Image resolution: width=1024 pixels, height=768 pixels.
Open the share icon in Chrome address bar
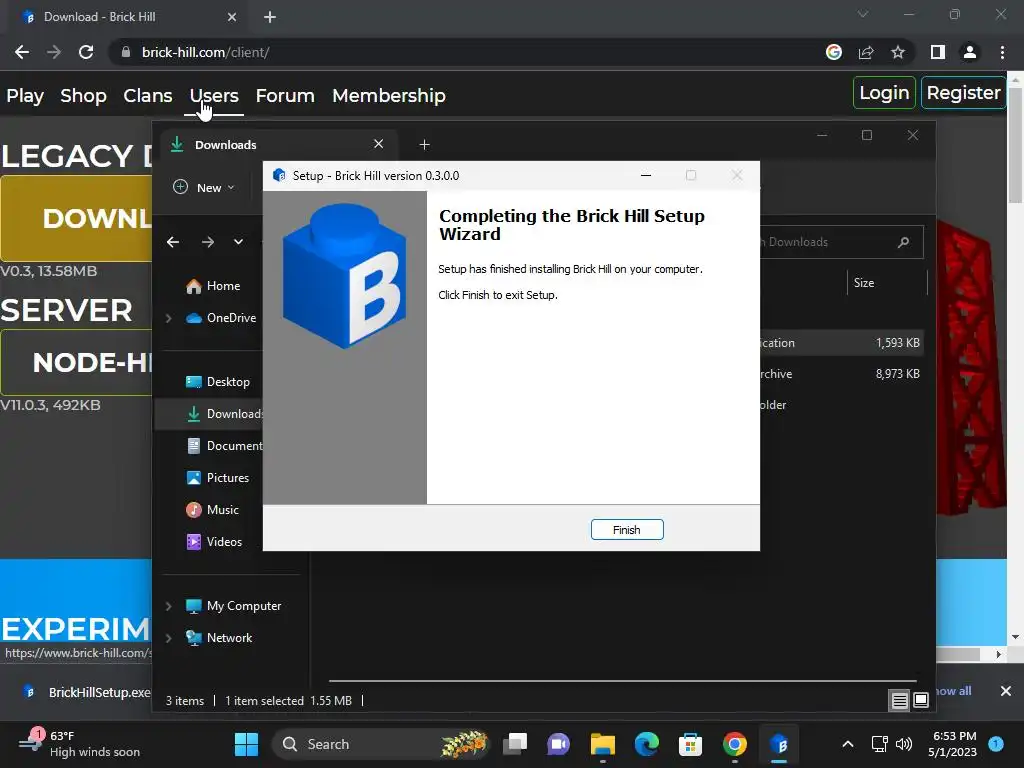click(x=866, y=52)
